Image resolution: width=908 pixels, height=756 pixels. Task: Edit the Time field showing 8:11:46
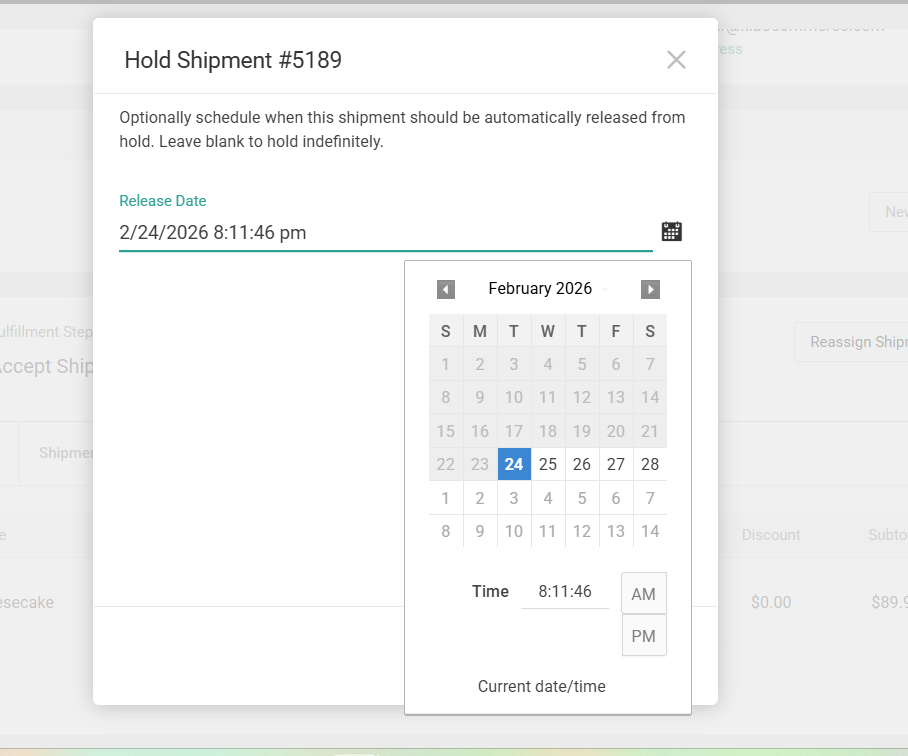click(x=565, y=591)
